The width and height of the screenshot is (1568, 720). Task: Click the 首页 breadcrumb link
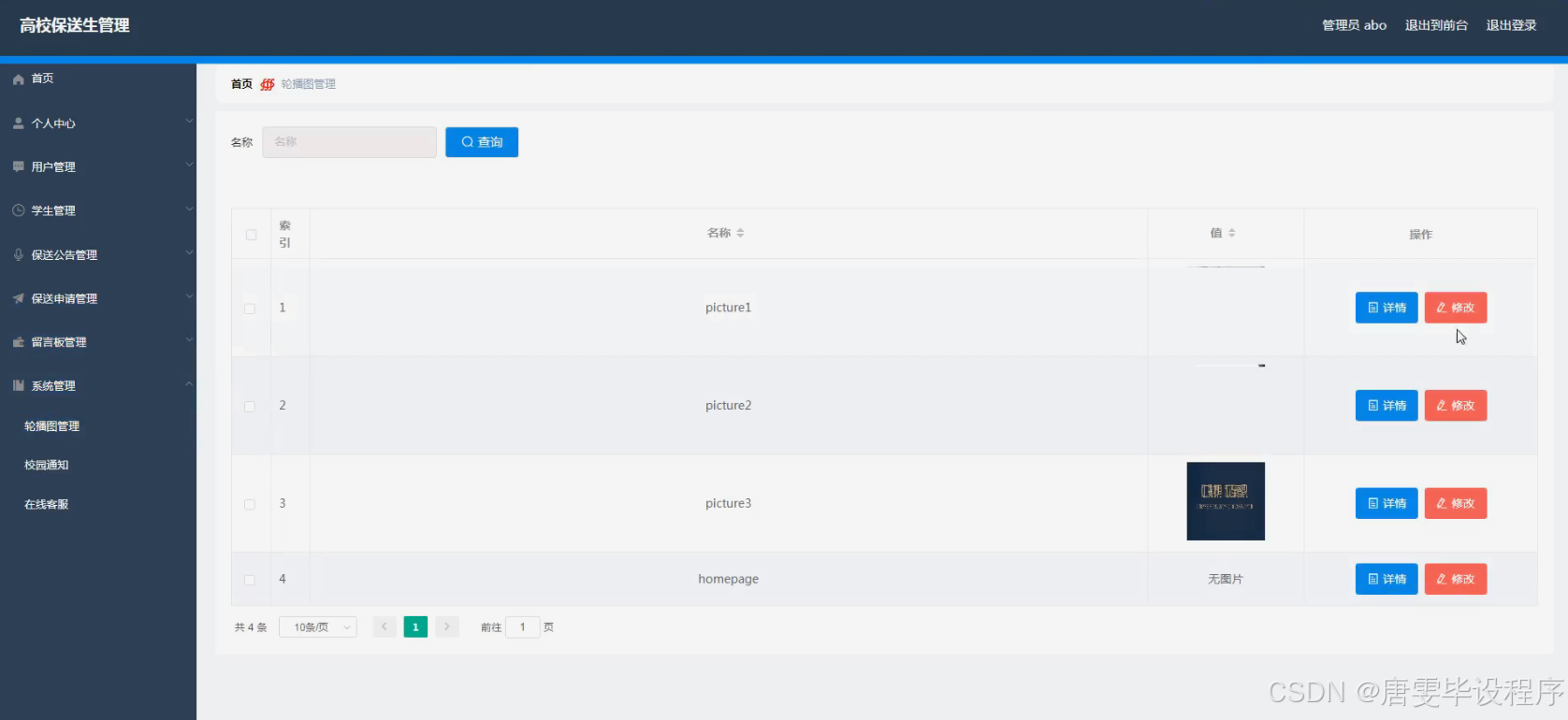[241, 84]
